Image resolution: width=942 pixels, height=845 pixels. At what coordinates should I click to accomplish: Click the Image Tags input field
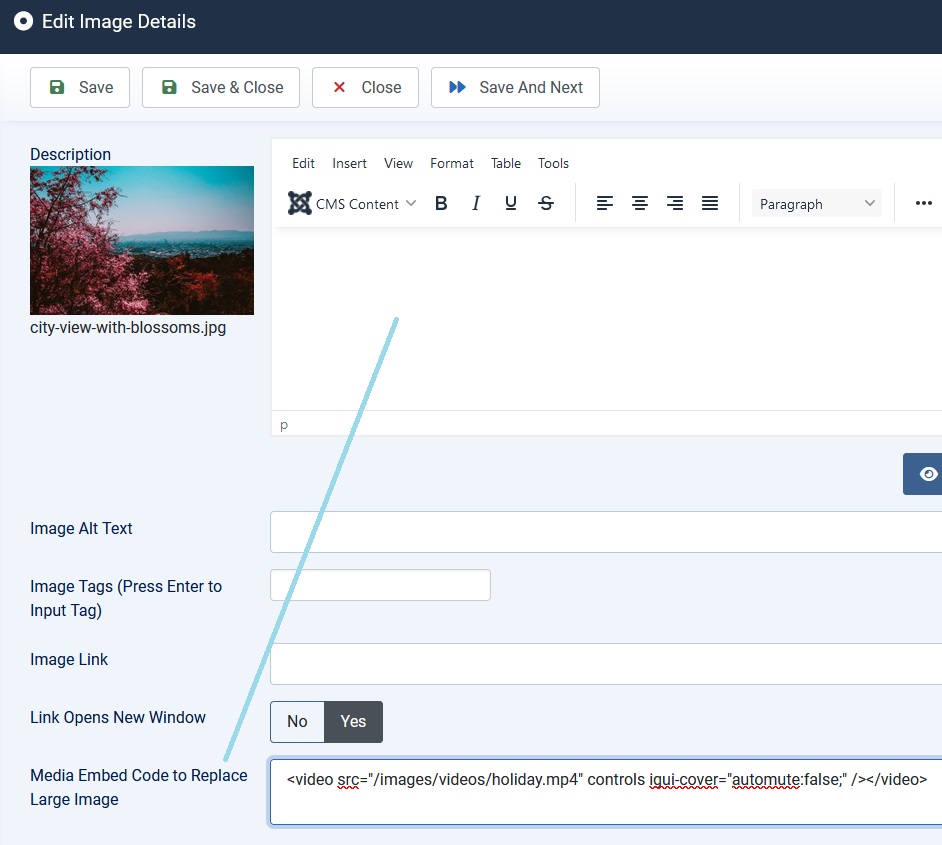click(380, 585)
